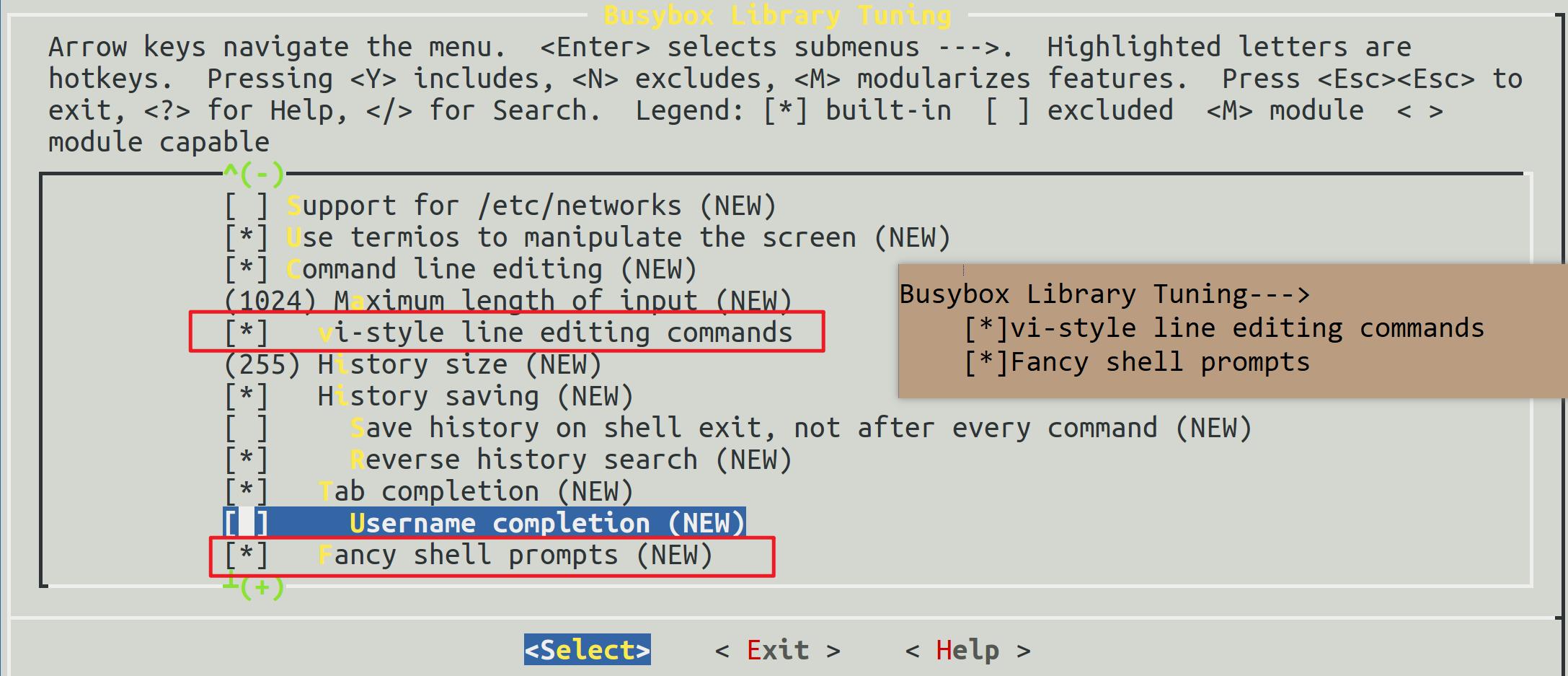Select Maximum length of input (1024)
This screenshot has width=1568, height=676.
pos(508,301)
